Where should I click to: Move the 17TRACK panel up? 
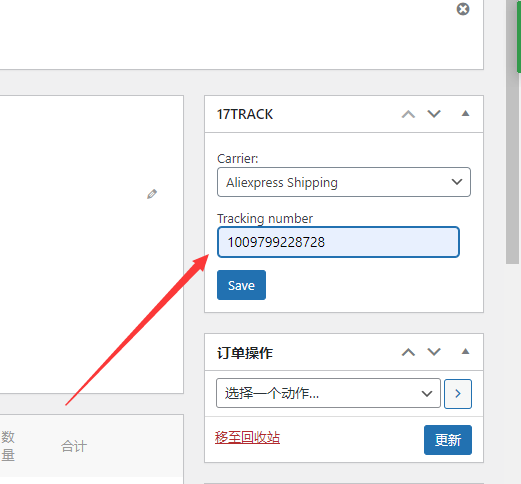[408, 114]
